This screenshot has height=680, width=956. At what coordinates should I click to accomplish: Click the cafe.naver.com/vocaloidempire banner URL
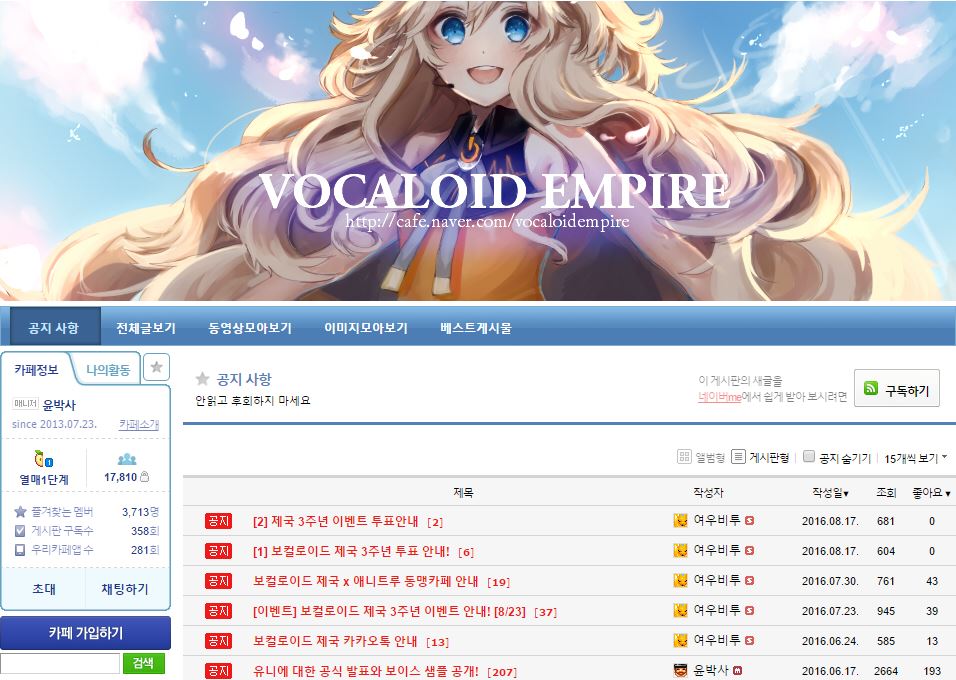click(x=487, y=221)
